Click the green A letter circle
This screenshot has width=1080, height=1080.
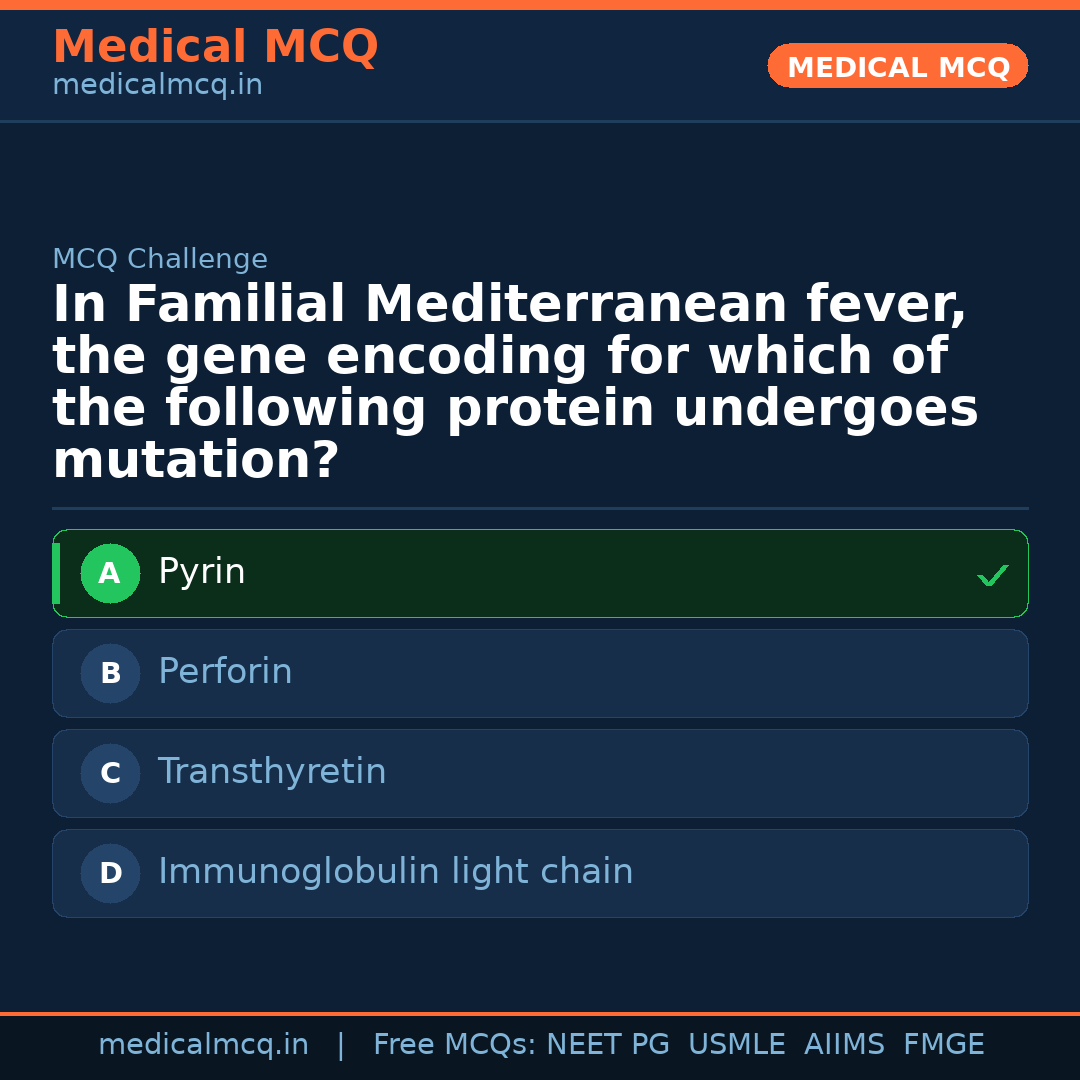coord(110,574)
